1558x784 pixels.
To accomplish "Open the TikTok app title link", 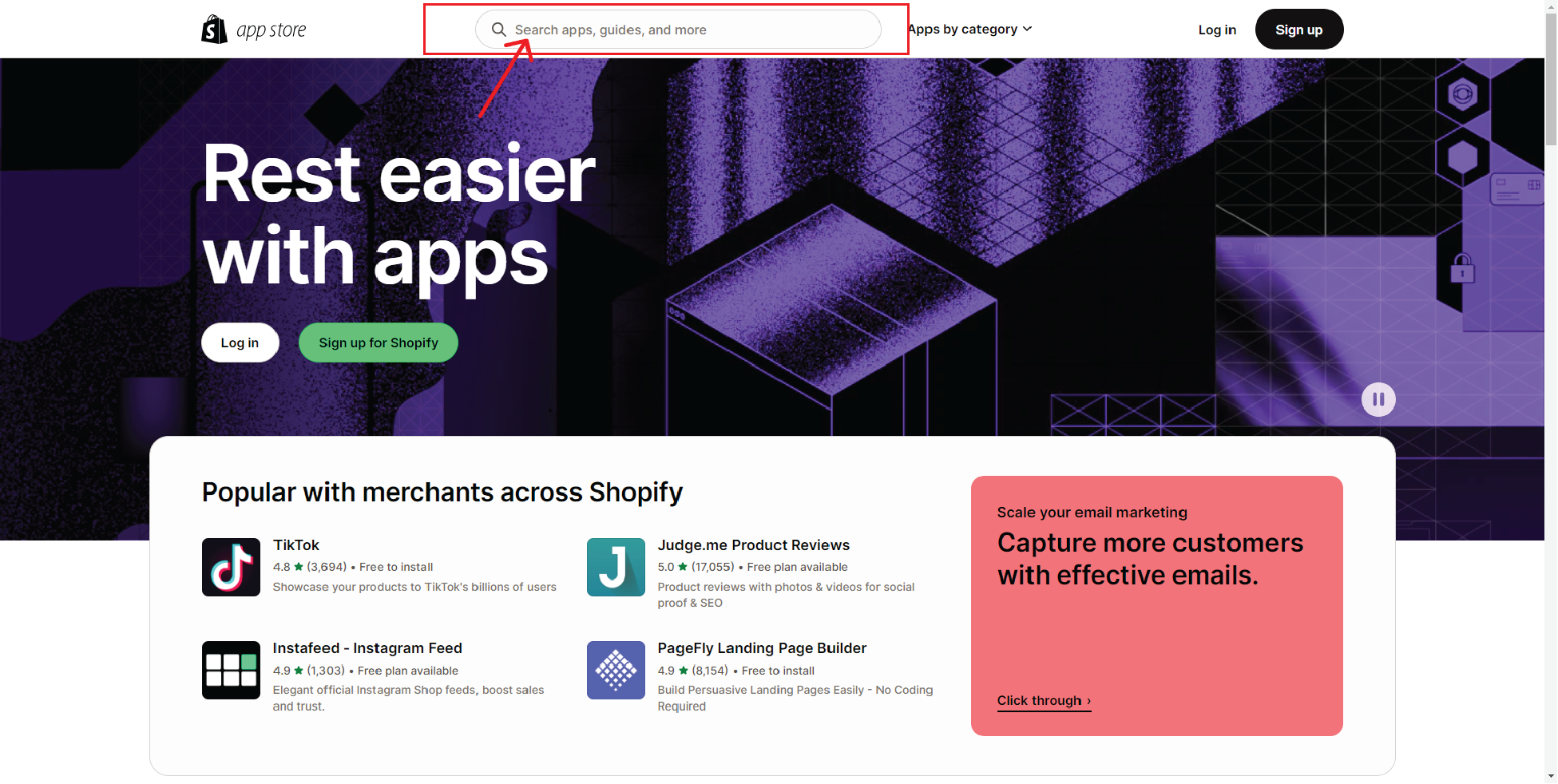I will point(296,545).
